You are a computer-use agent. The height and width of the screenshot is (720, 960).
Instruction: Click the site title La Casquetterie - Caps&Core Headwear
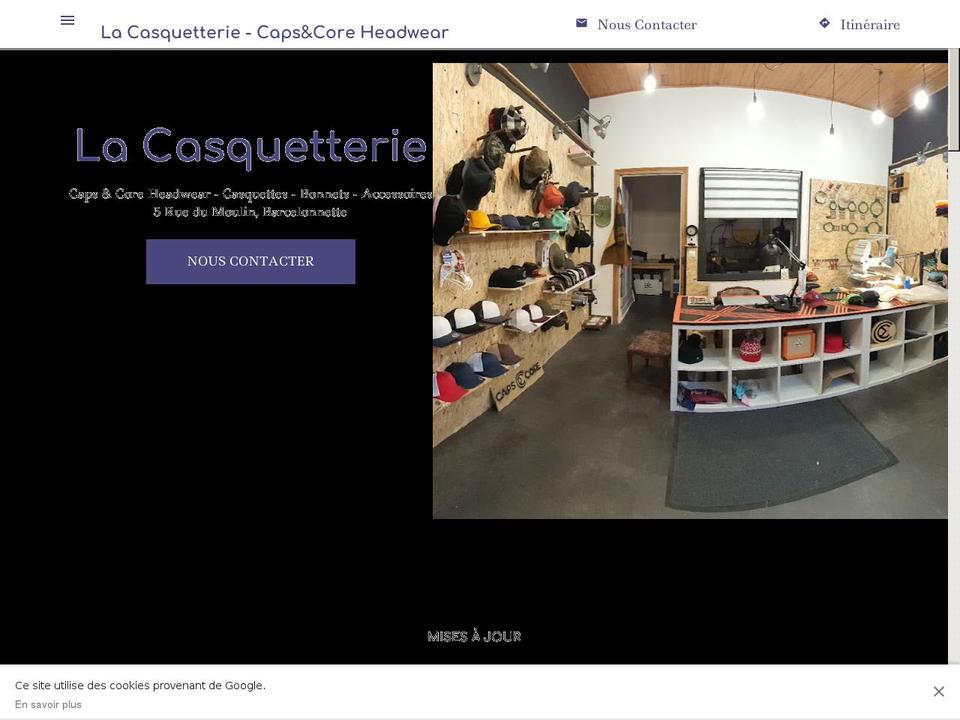pos(274,32)
